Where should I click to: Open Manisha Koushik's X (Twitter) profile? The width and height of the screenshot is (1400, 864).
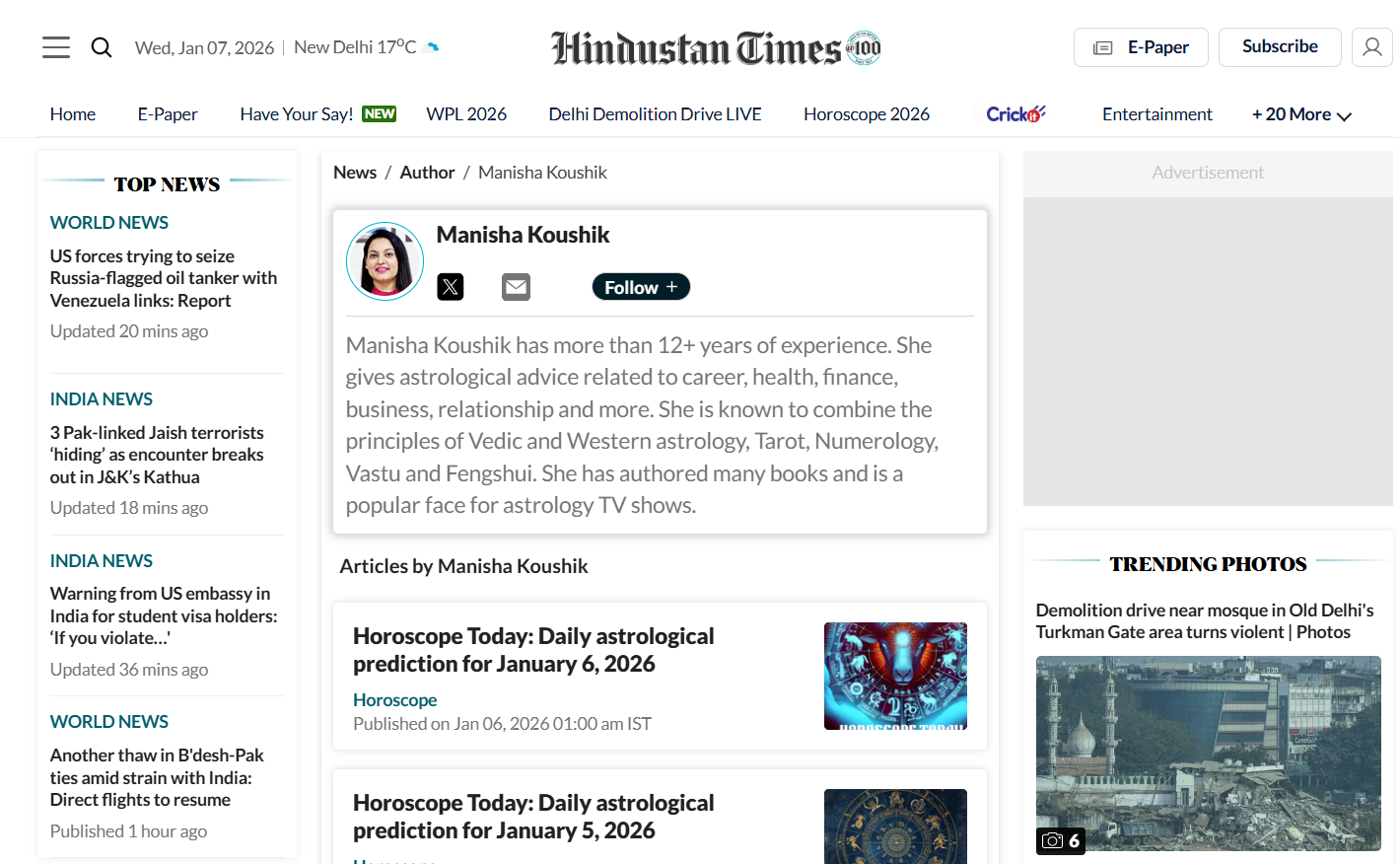[450, 286]
